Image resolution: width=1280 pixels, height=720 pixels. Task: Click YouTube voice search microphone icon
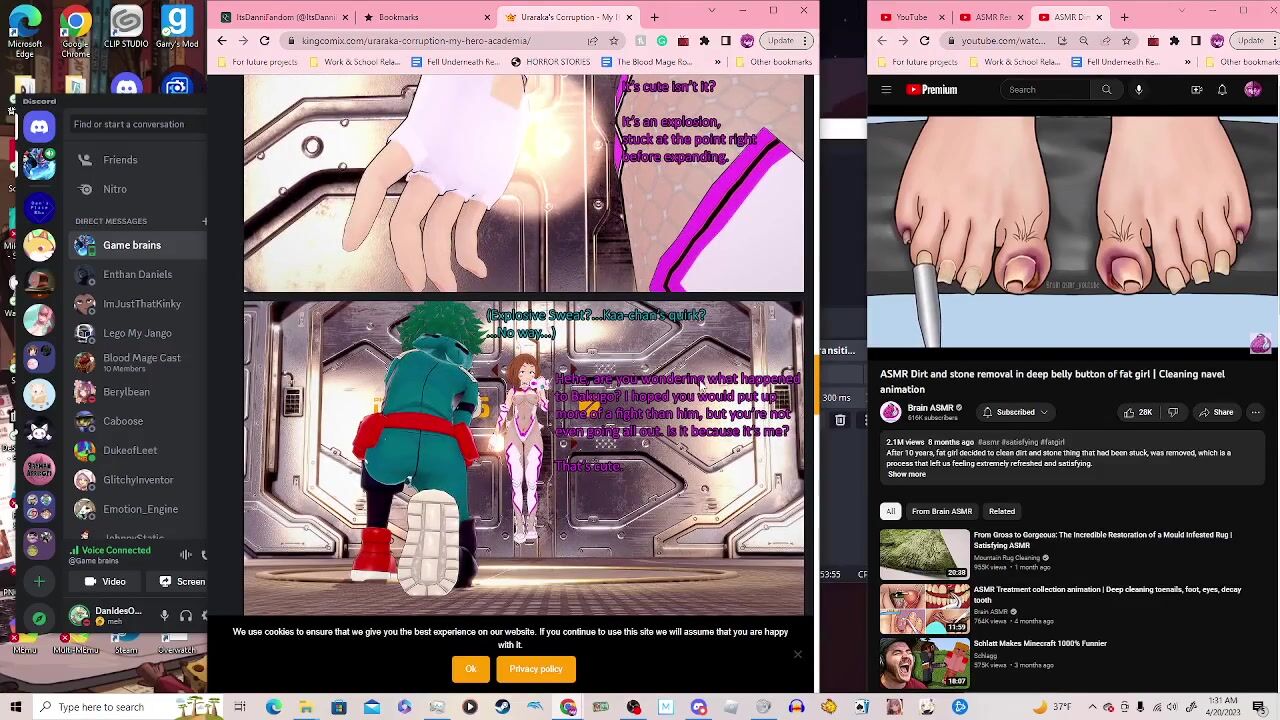[1138, 90]
